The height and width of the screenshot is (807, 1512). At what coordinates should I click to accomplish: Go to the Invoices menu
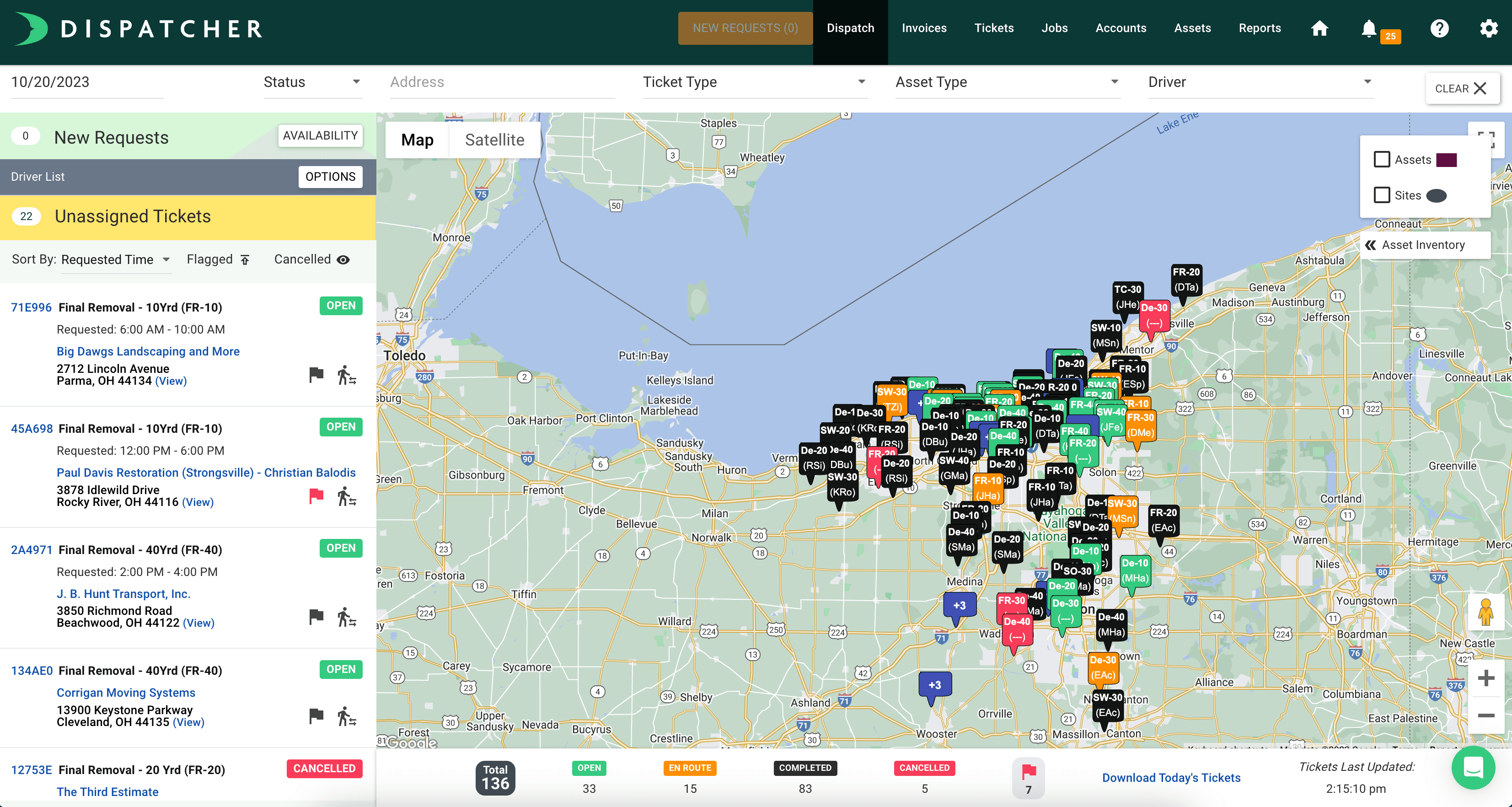924,28
